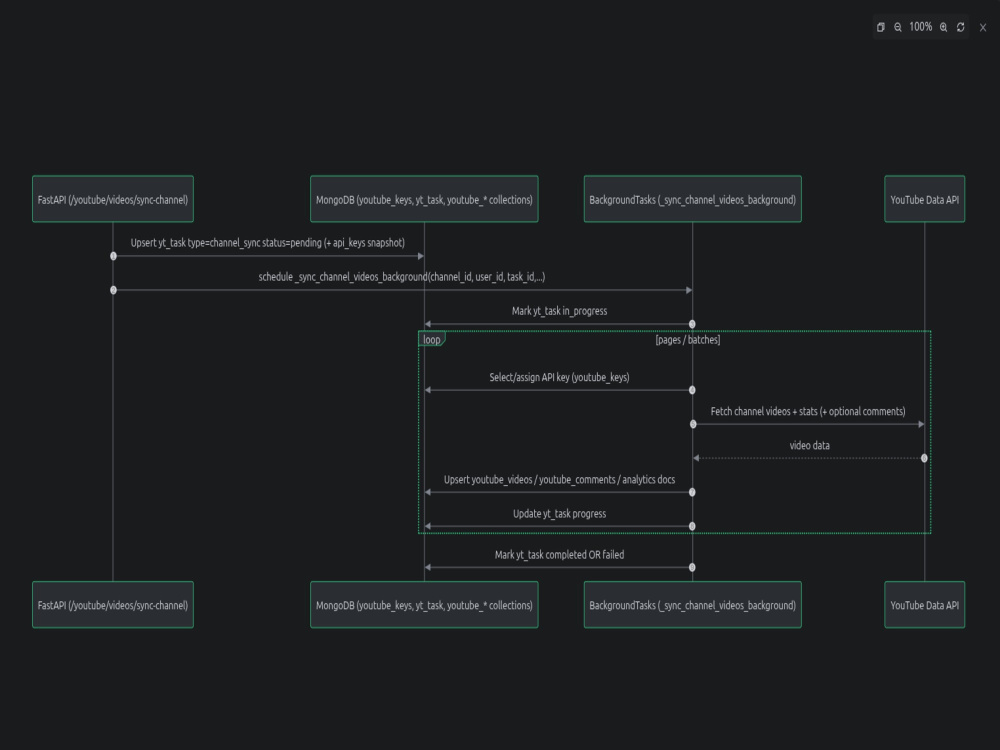1000x750 pixels.
Task: Select the bottom BackgroundTasks participant box
Action: 693,605
